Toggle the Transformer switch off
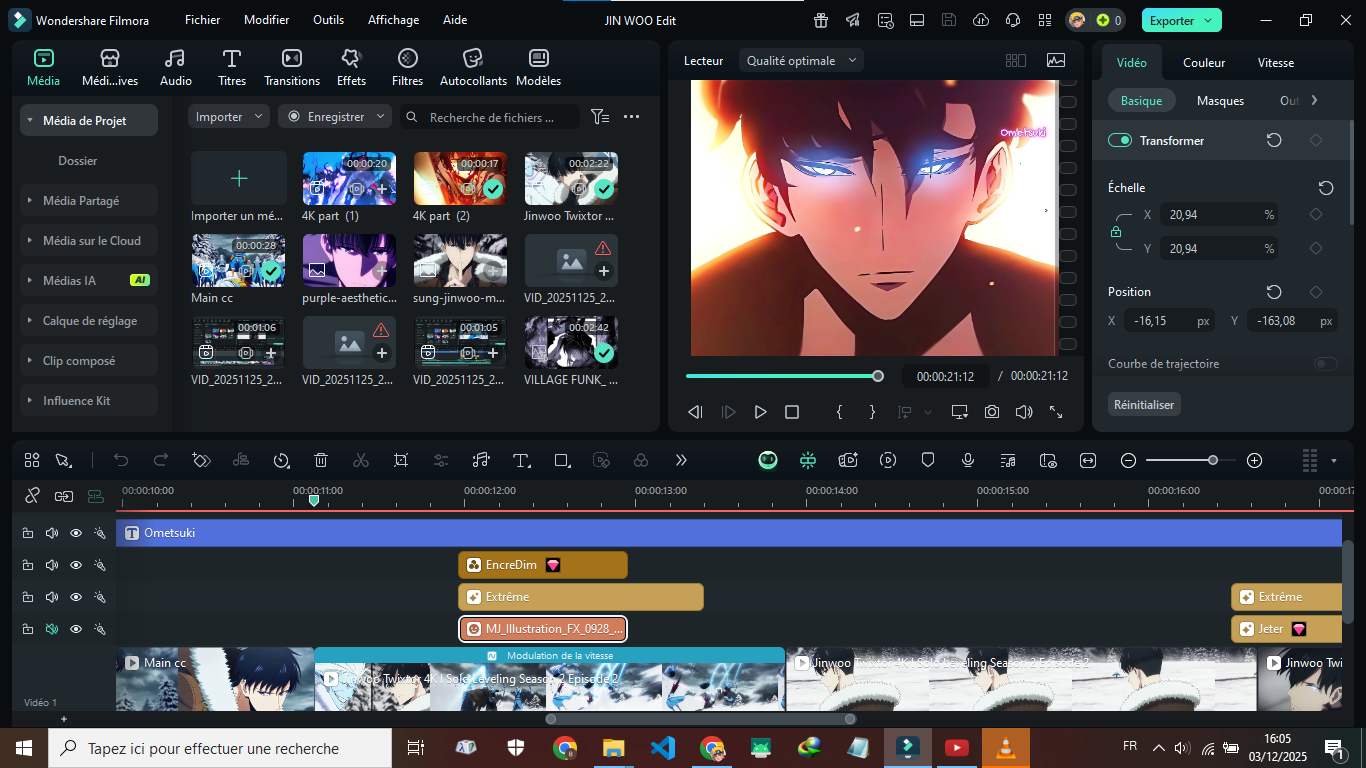 coord(1119,141)
